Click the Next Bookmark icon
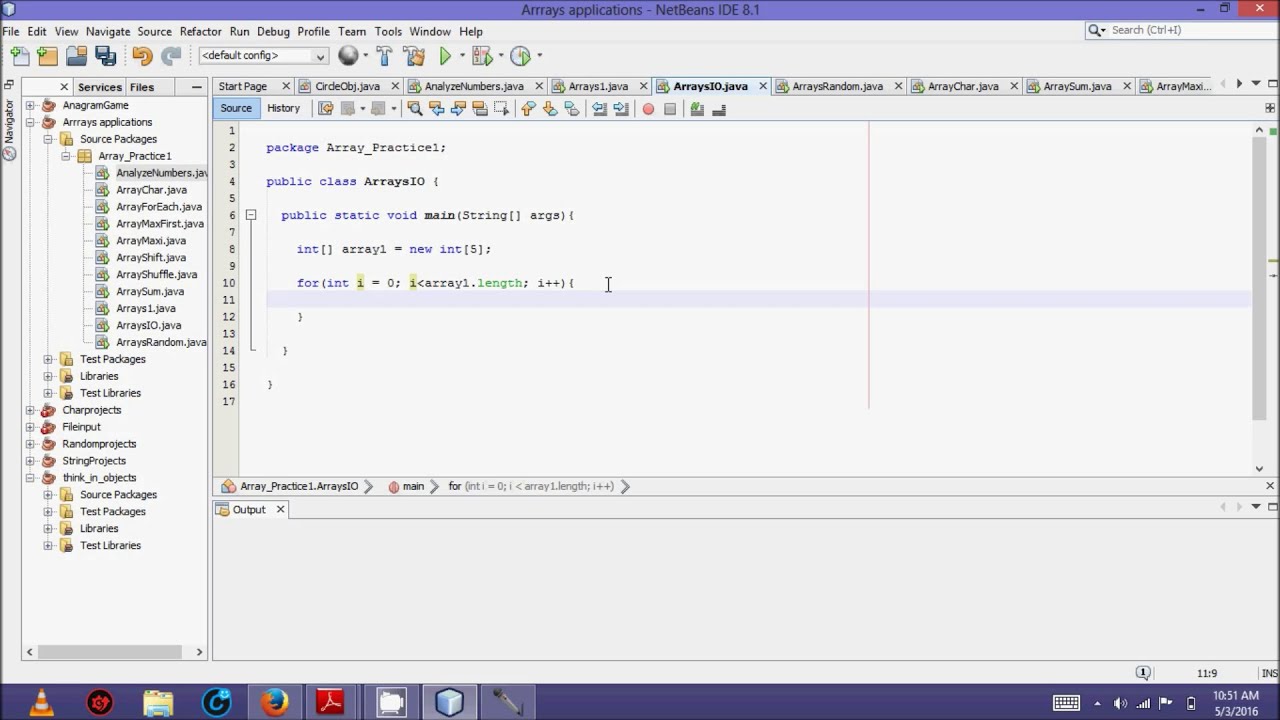Screen dimensions: 1280x720 pyautogui.click(x=549, y=108)
